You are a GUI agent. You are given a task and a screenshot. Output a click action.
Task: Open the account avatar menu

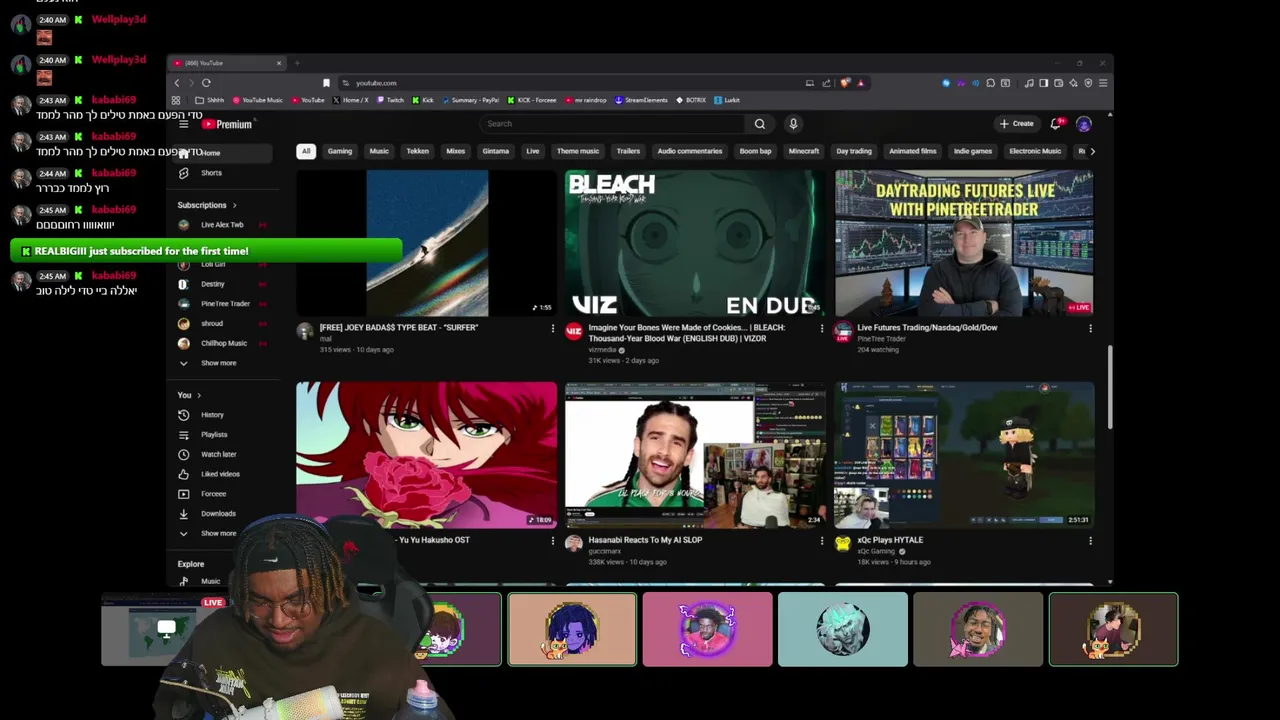1084,124
